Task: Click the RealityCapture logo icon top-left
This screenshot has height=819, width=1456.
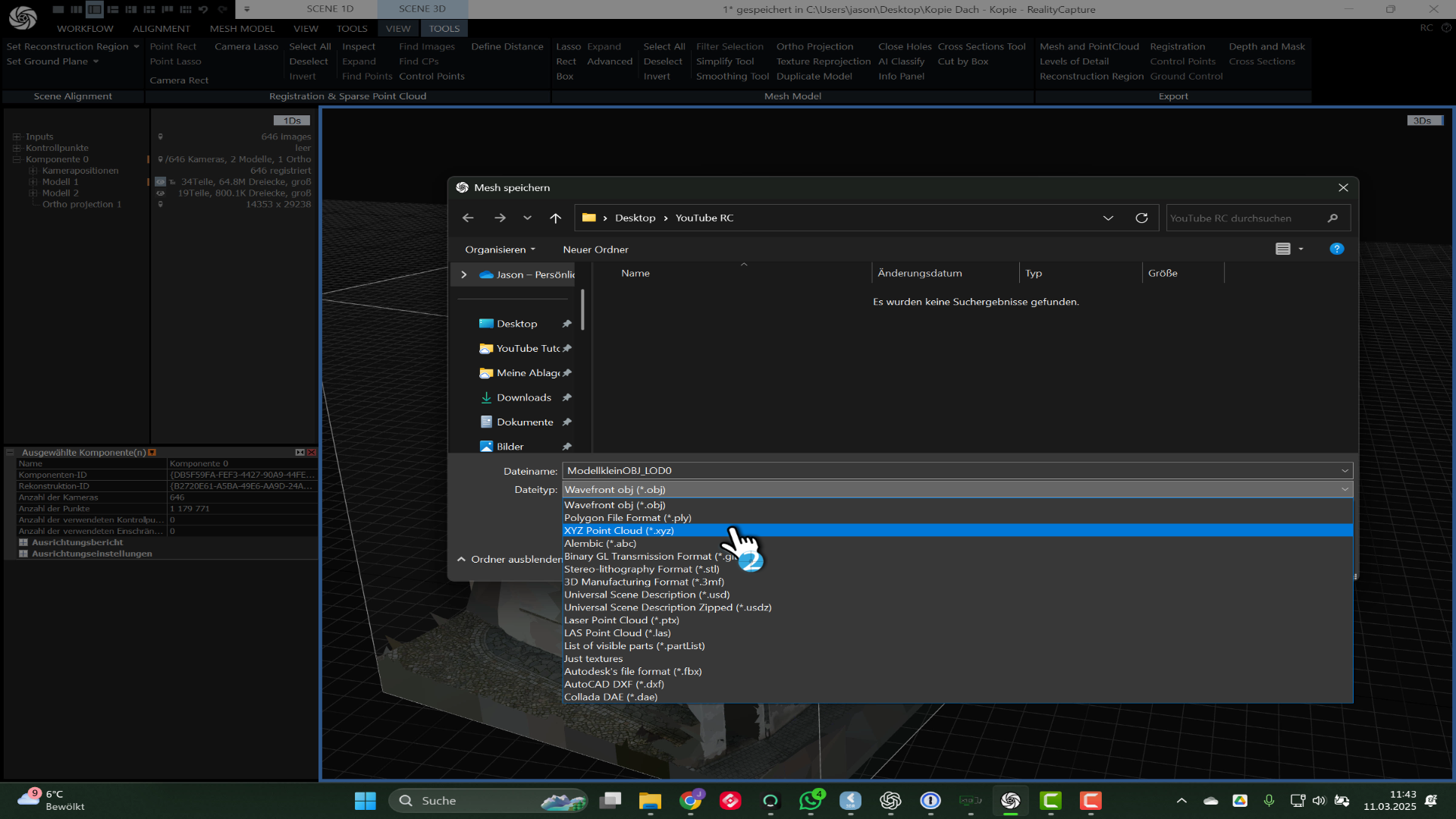Action: (23, 17)
